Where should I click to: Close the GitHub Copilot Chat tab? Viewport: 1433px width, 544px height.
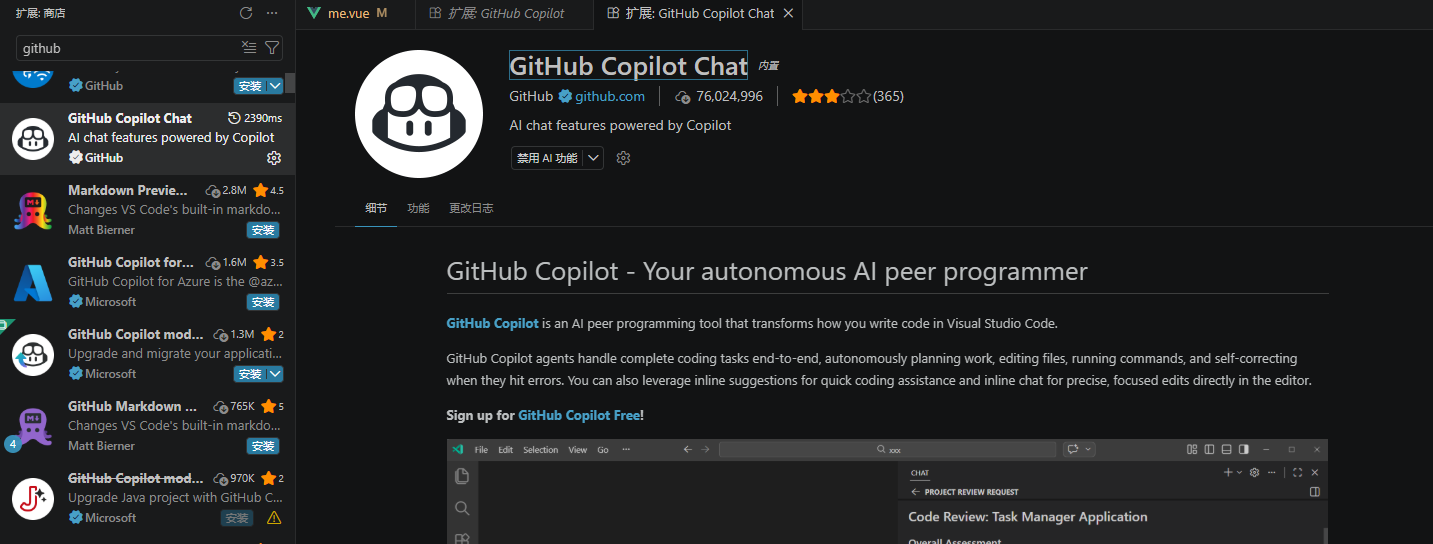pyautogui.click(x=788, y=14)
